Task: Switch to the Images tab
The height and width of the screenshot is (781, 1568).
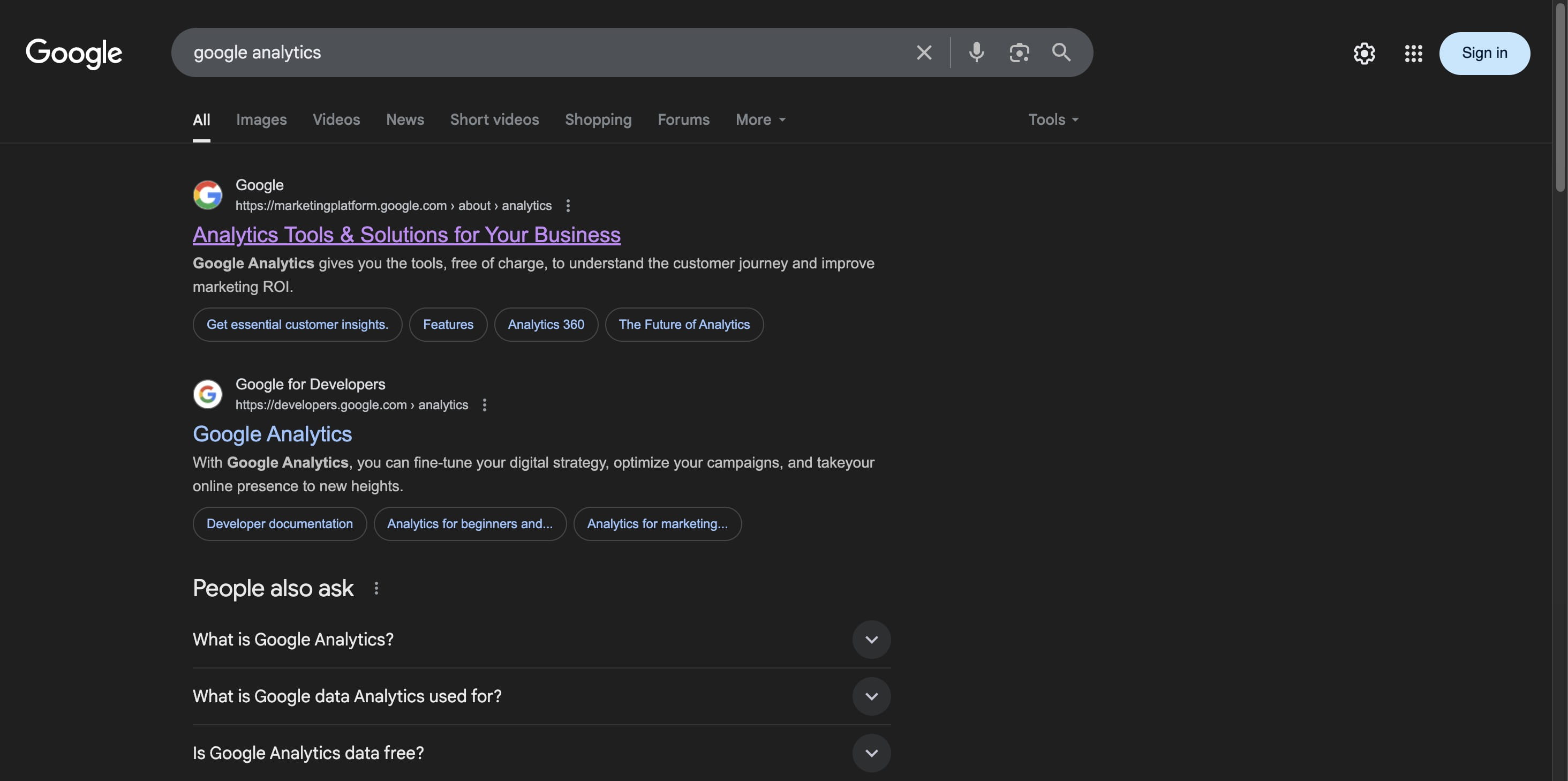Action: coord(261,119)
